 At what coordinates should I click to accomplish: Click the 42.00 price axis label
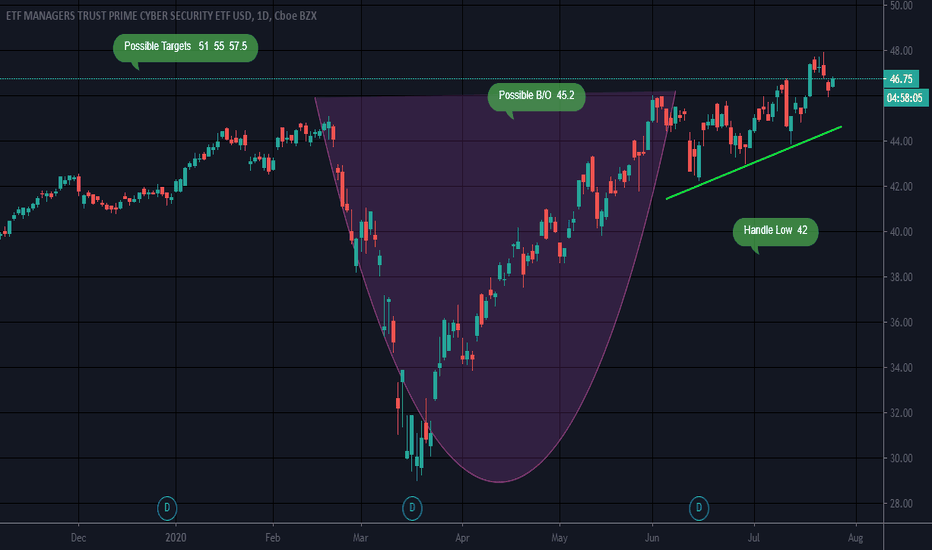[x=900, y=187]
